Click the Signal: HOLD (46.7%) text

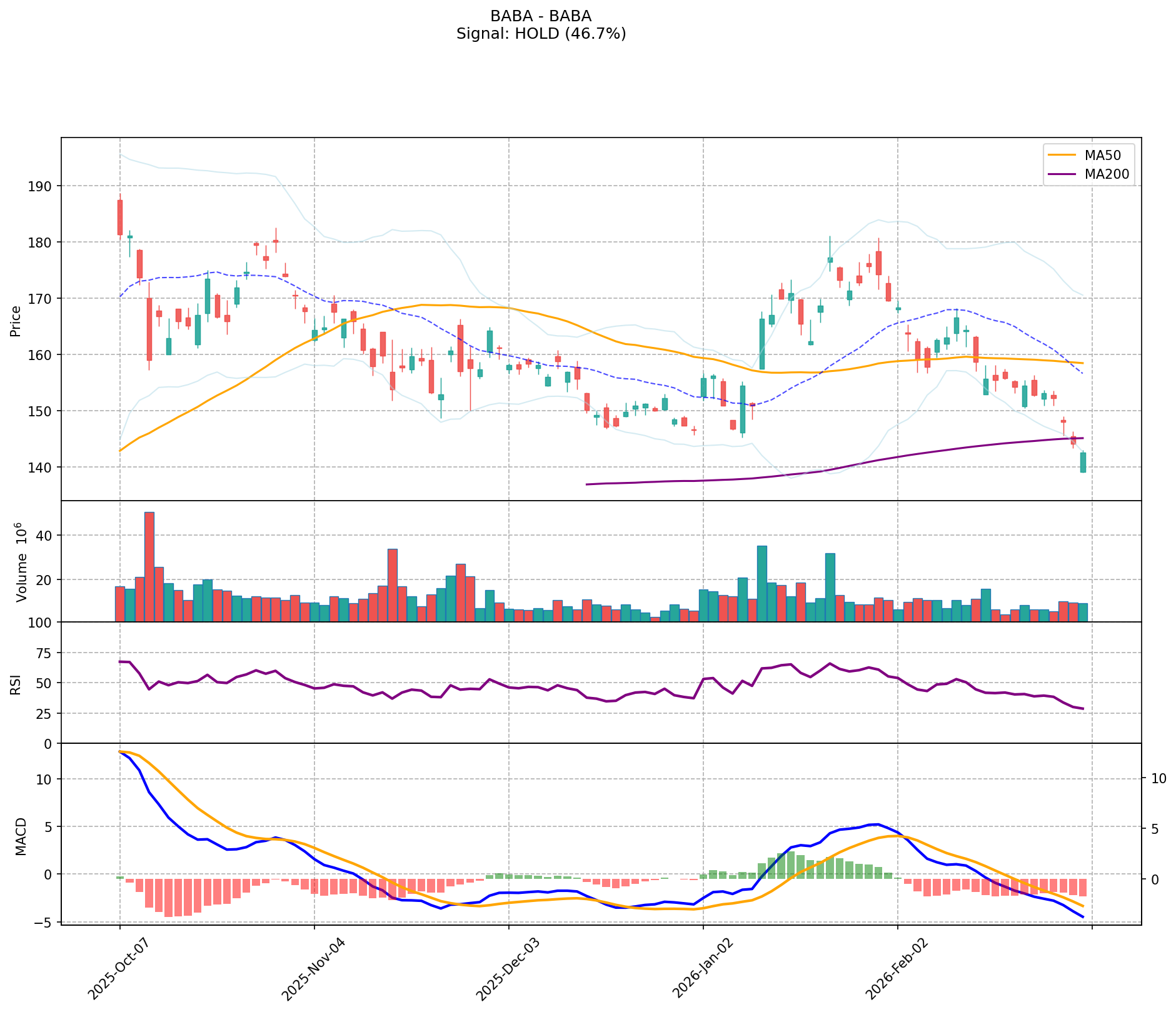pos(541,34)
